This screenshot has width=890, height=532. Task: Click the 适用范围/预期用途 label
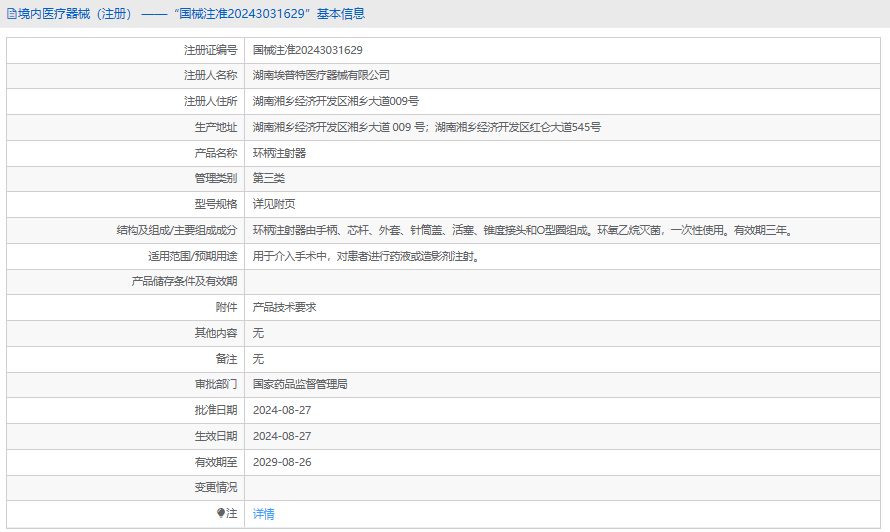[x=192, y=257]
